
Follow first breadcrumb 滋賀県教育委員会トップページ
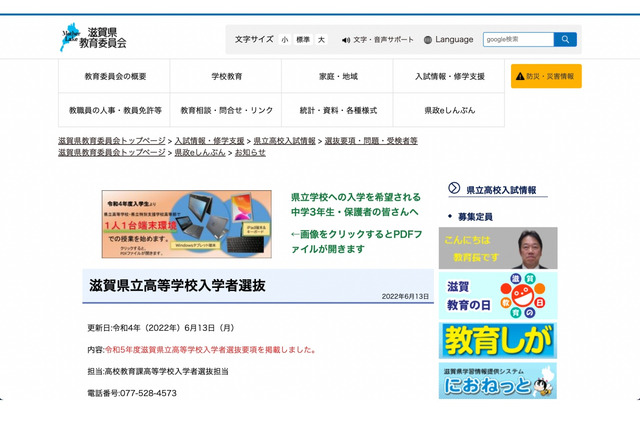[111, 141]
